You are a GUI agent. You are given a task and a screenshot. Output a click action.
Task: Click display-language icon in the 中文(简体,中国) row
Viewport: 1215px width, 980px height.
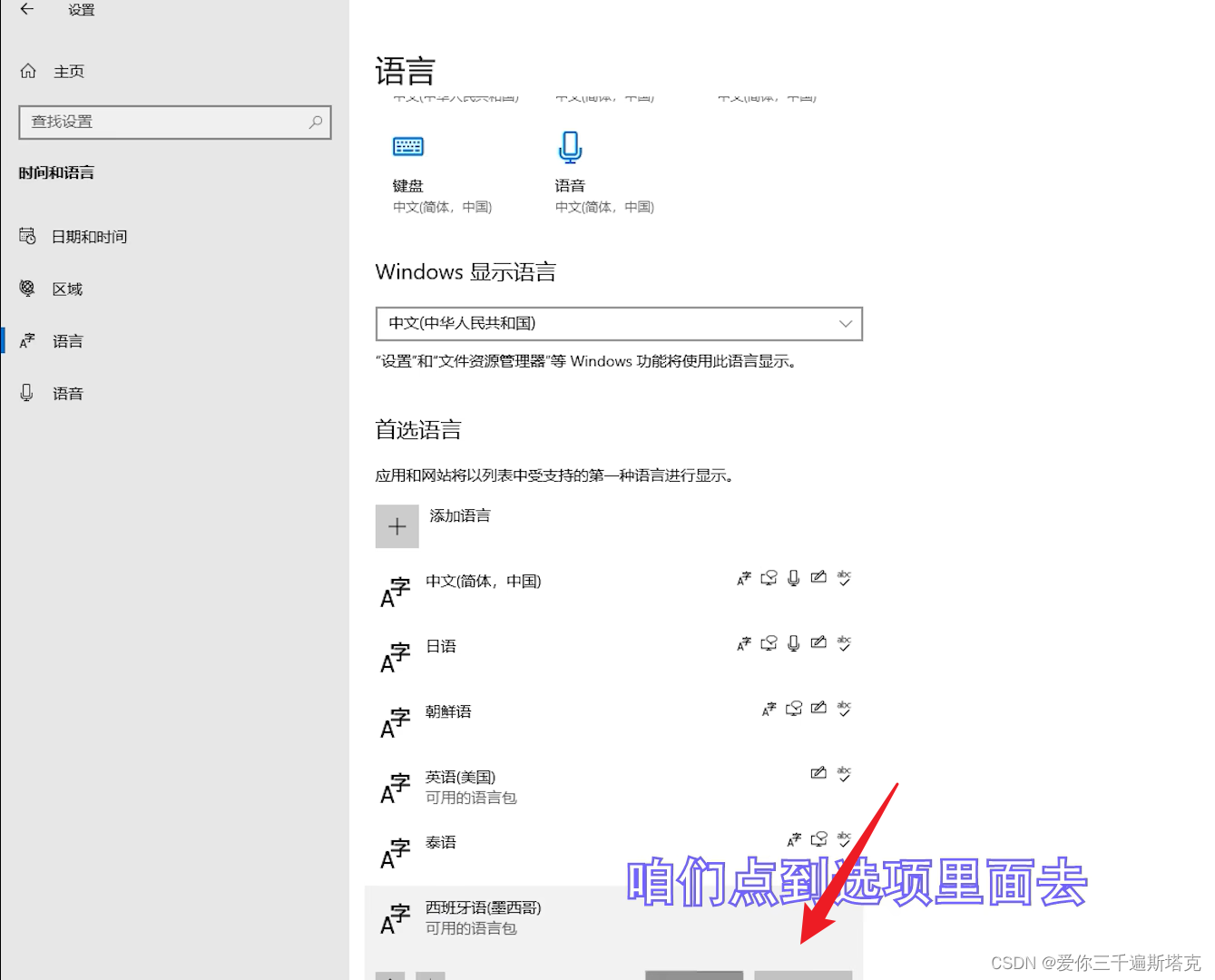point(744,578)
